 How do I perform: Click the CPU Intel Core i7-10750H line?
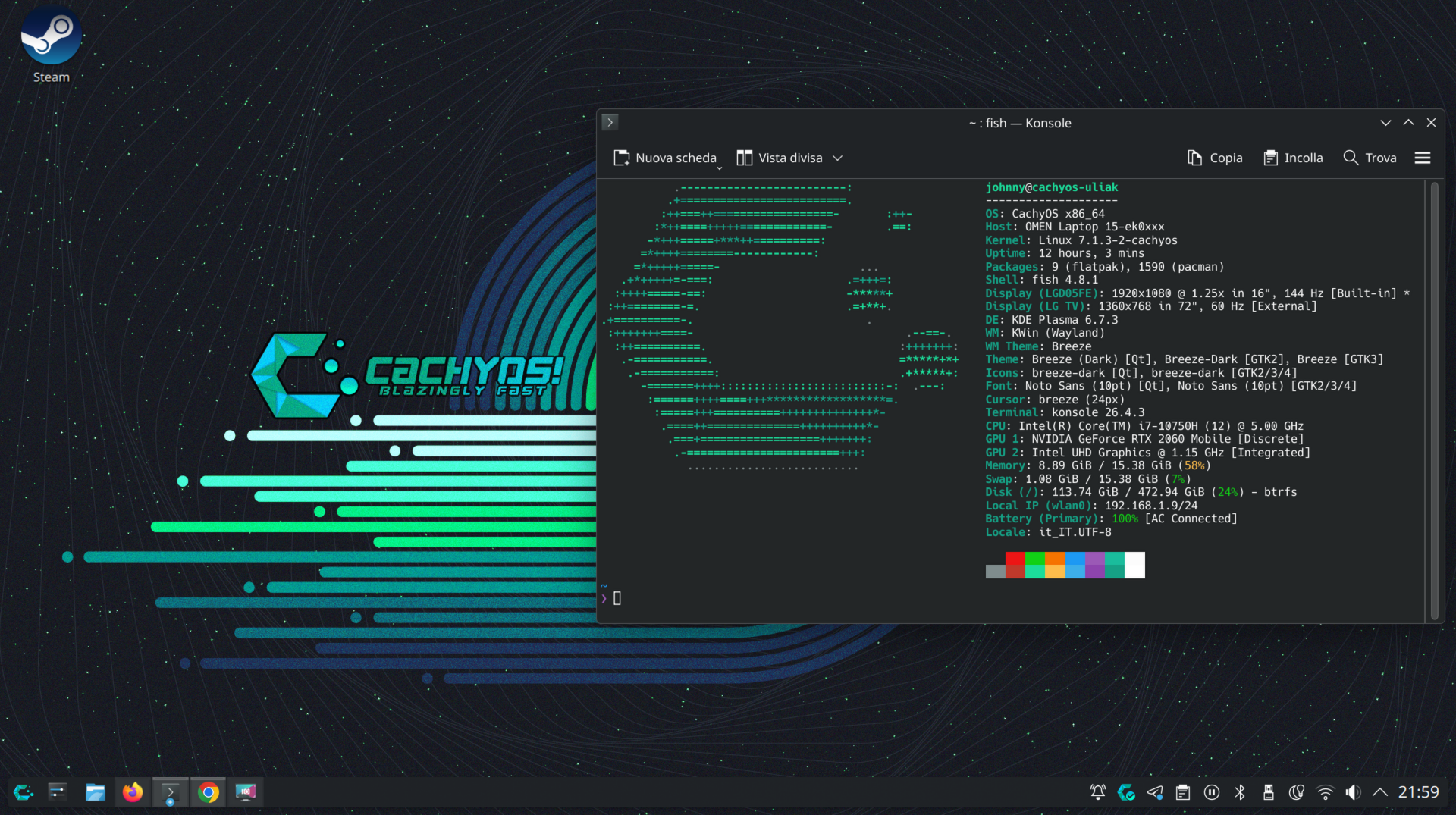1145,426
